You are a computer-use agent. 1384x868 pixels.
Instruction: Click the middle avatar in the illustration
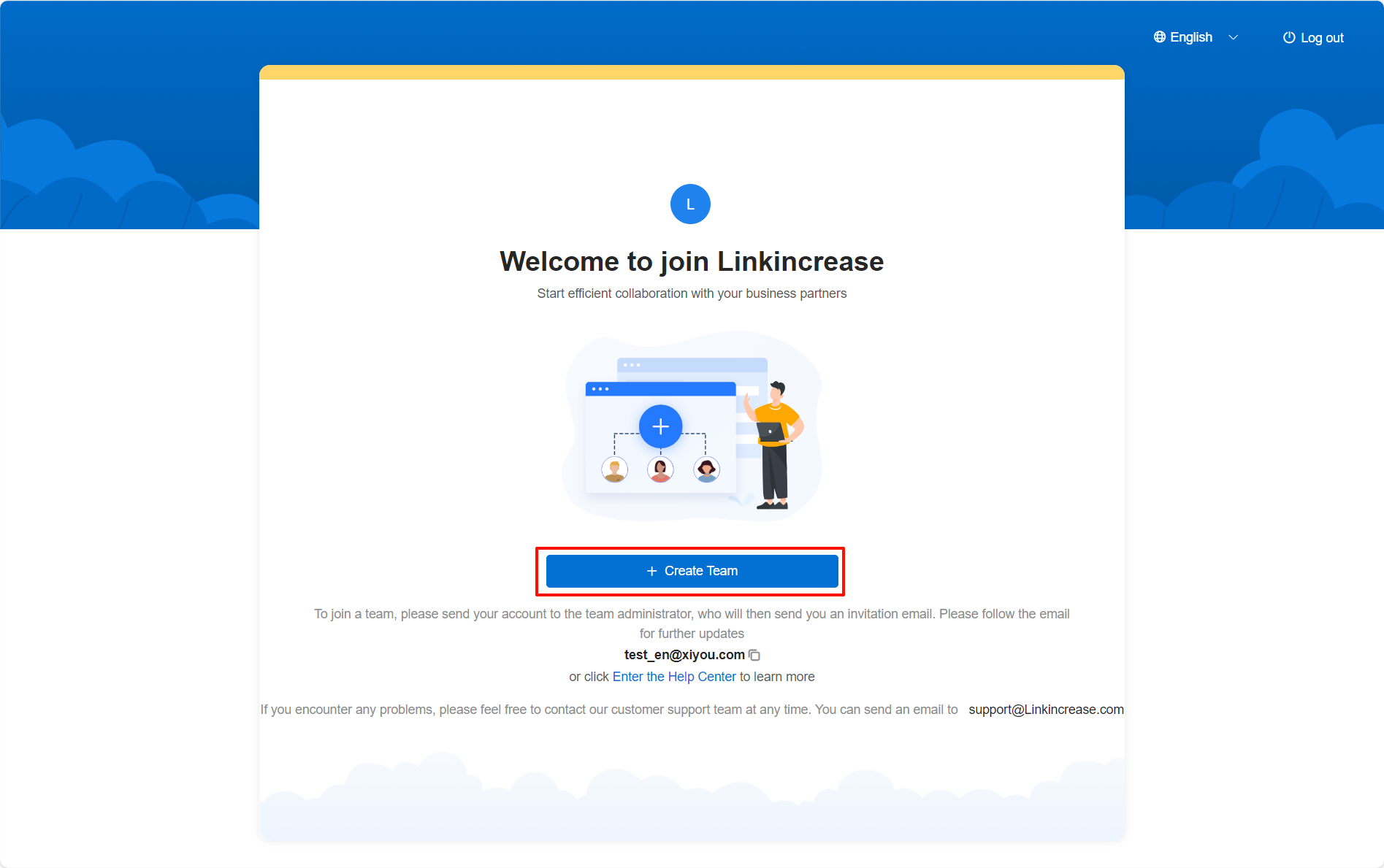pyautogui.click(x=660, y=469)
